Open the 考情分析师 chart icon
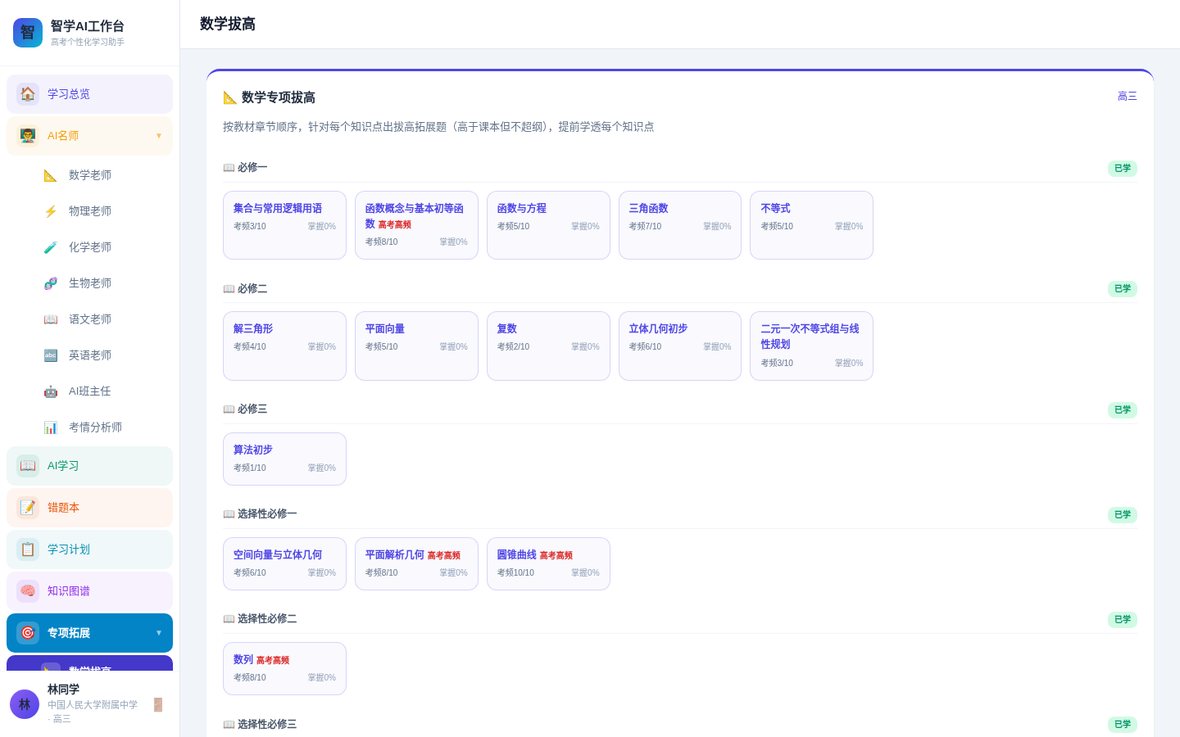 point(50,428)
